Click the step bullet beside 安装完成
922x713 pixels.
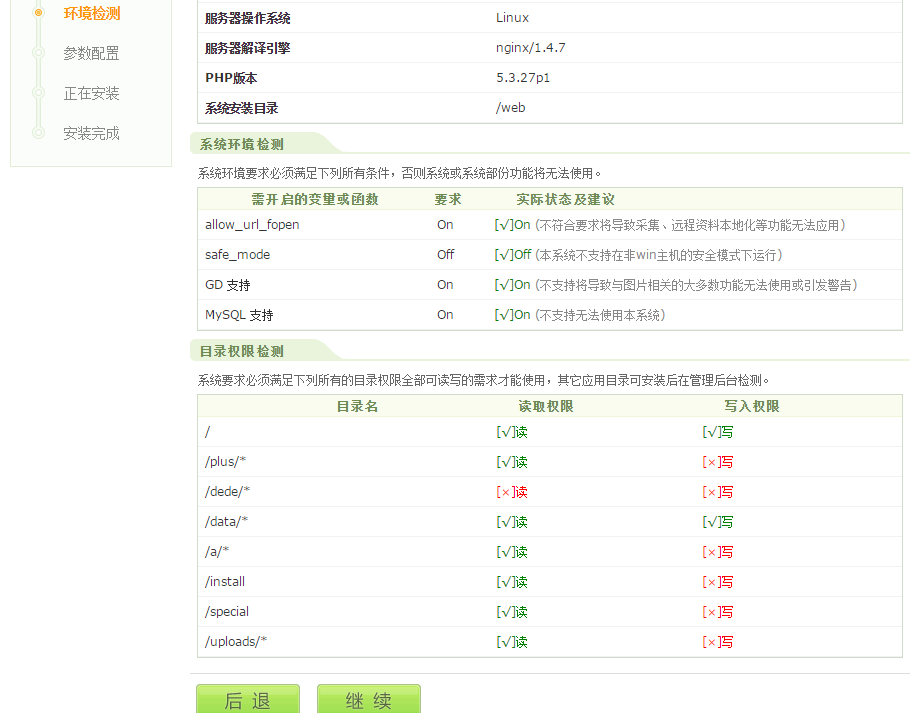tap(38, 133)
